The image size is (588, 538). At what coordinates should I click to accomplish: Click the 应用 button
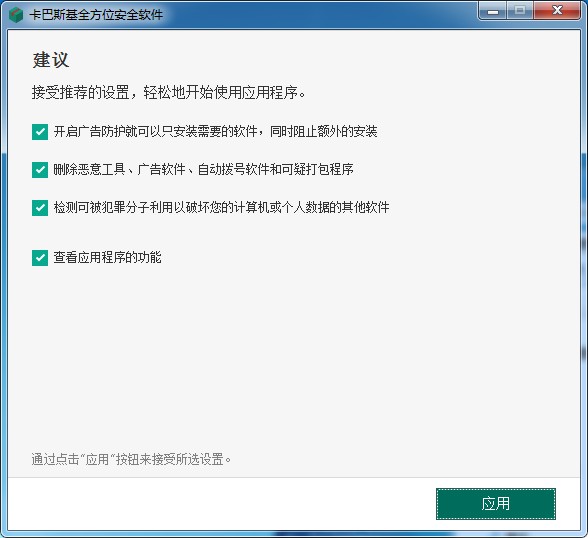pos(496,504)
